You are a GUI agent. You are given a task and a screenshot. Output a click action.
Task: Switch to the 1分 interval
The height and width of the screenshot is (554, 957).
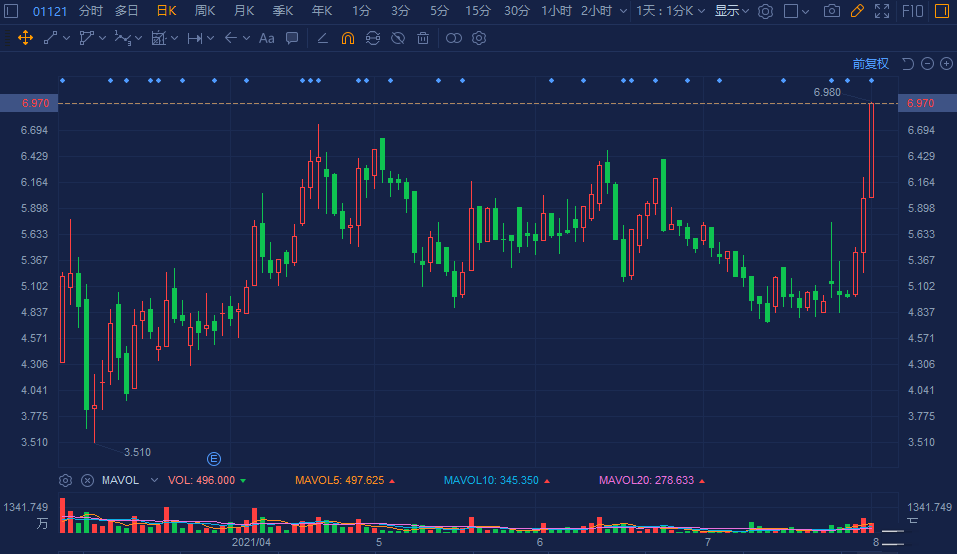(x=361, y=11)
